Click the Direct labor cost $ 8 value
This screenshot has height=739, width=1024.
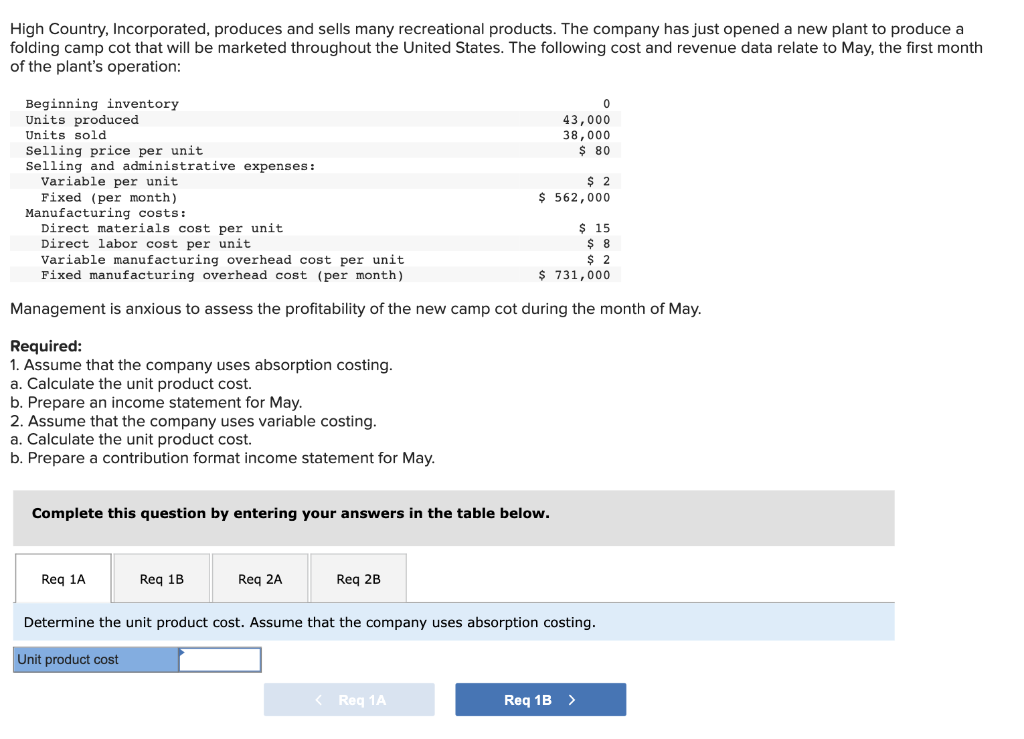click(598, 244)
